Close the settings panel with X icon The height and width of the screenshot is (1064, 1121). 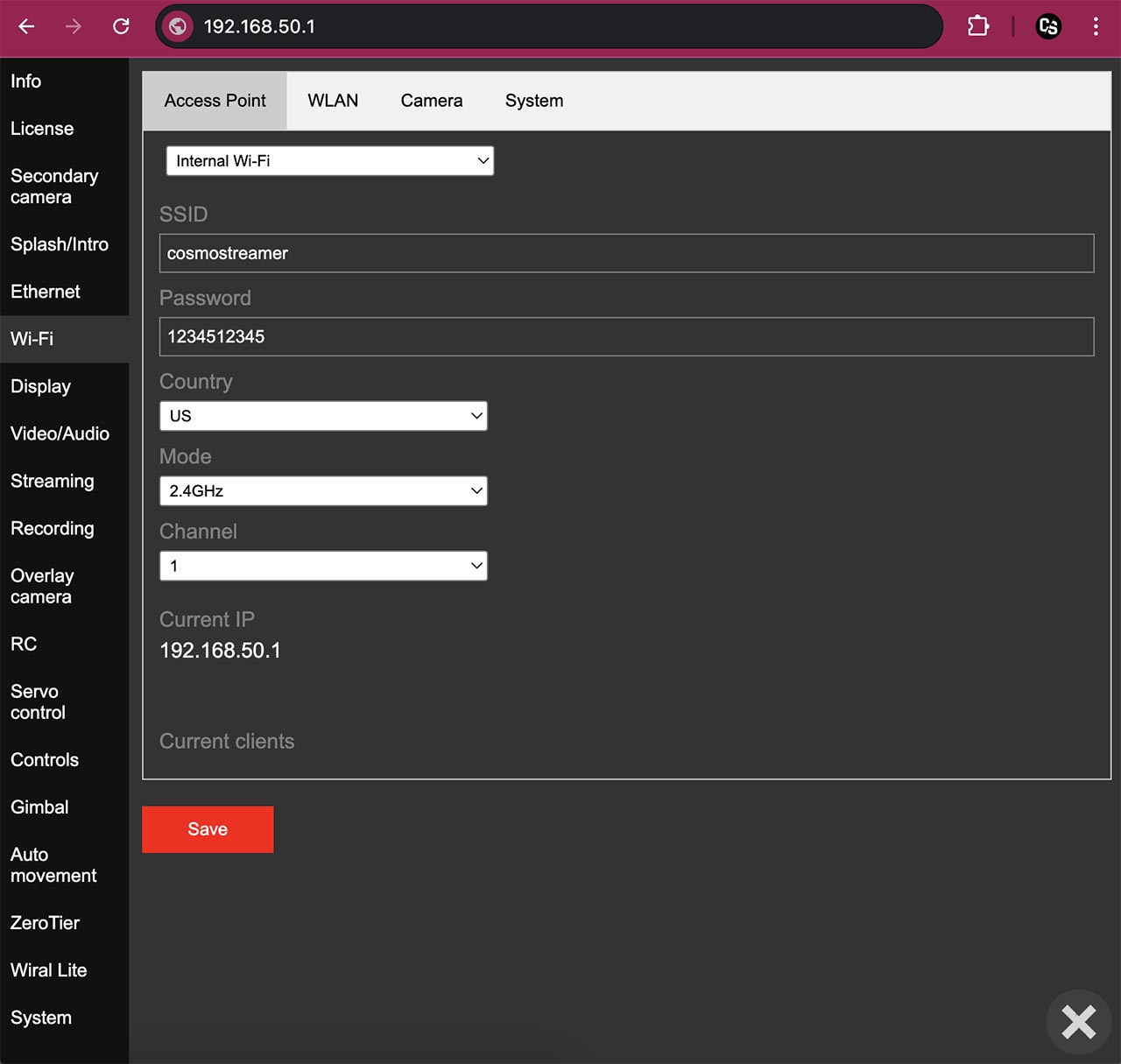click(x=1079, y=1022)
